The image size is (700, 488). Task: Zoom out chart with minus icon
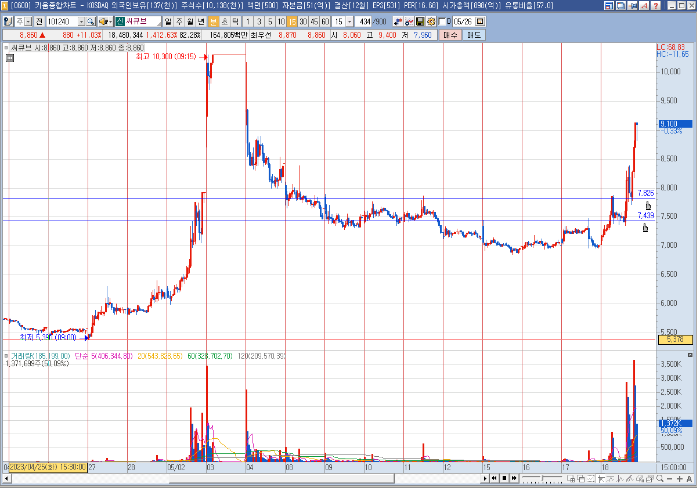point(670,479)
